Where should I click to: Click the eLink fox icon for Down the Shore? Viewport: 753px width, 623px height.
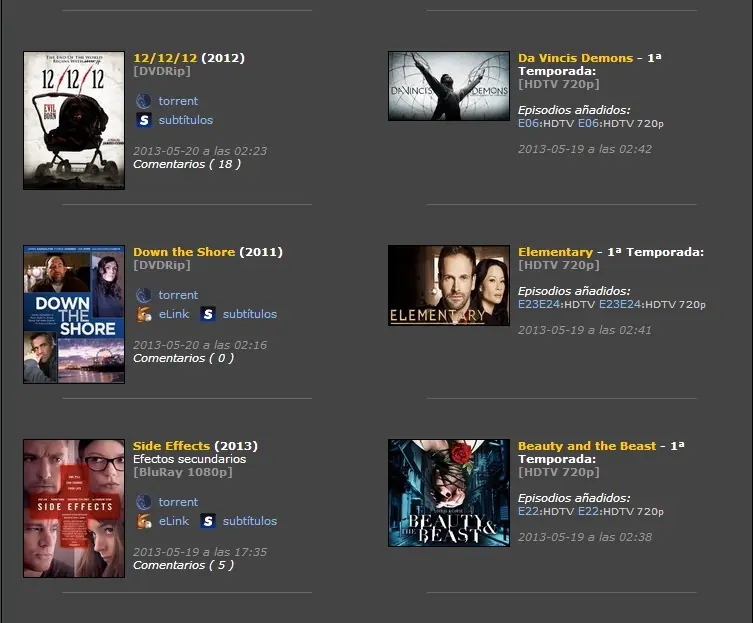tap(144, 314)
